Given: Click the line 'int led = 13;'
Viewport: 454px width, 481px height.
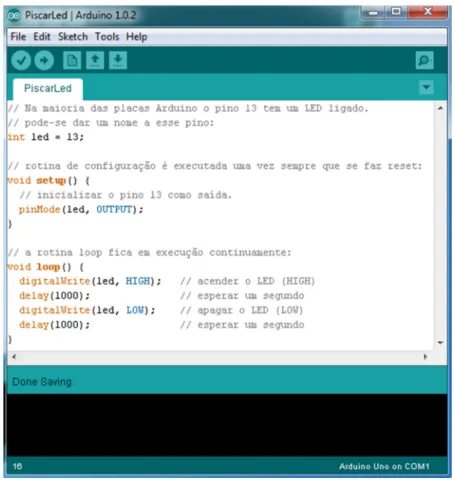Looking at the screenshot, I should (46, 137).
